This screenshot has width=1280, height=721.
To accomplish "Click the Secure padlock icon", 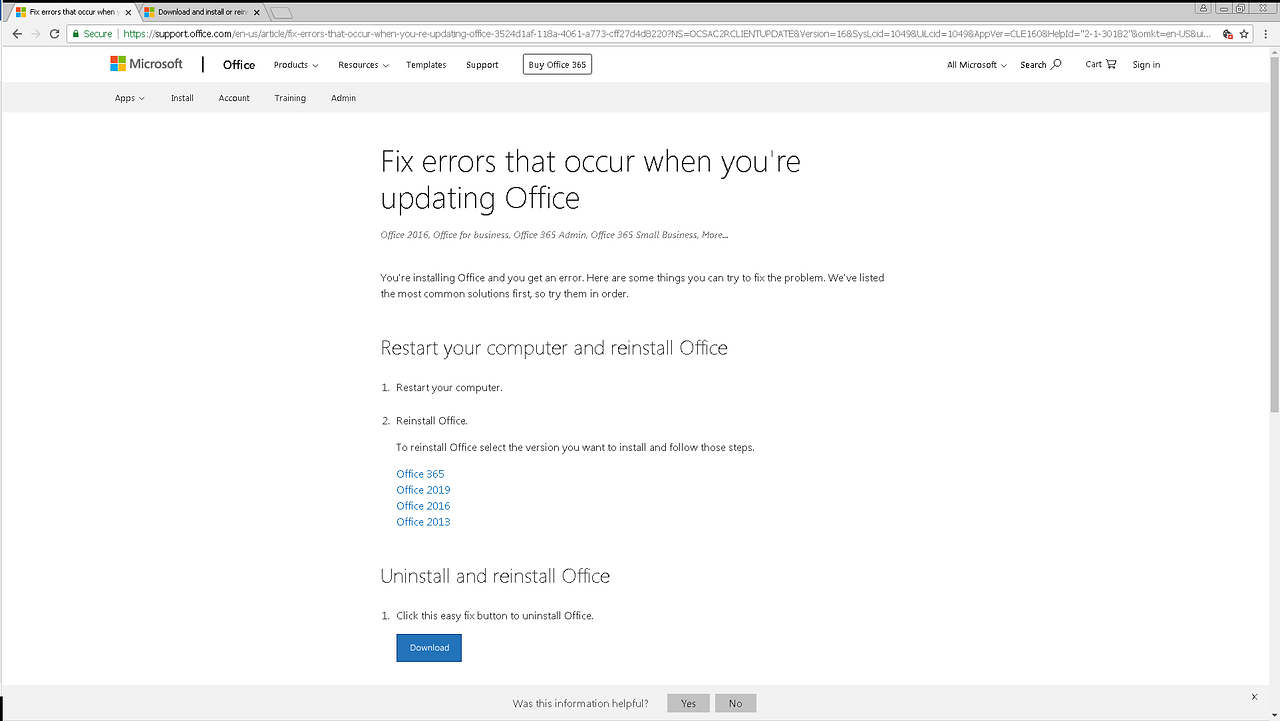I will point(74,33).
